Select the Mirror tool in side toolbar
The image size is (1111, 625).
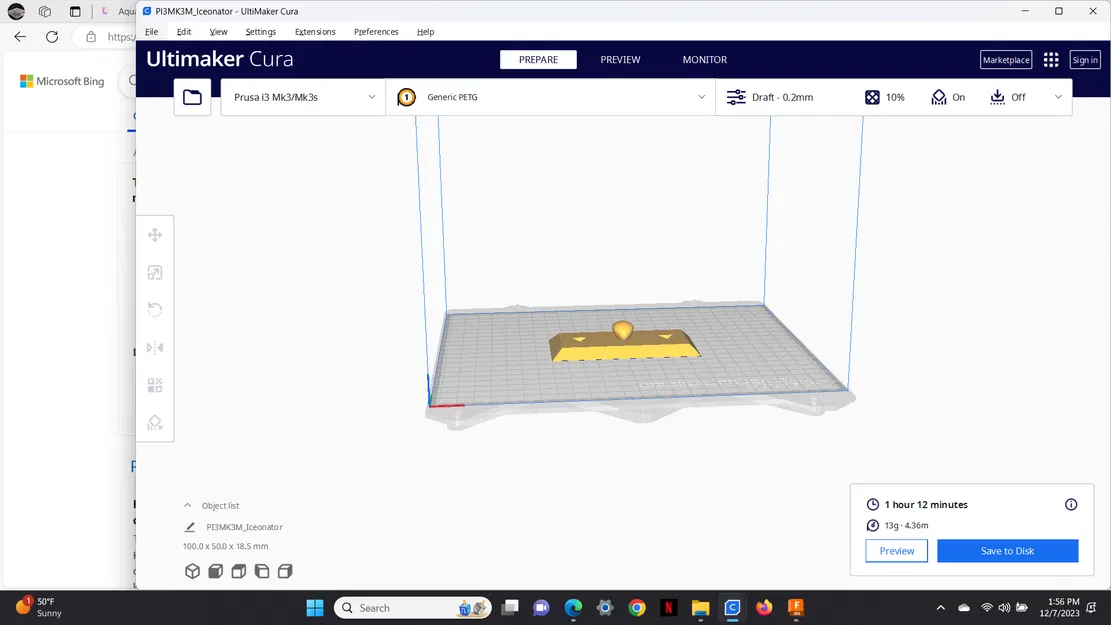tap(154, 347)
